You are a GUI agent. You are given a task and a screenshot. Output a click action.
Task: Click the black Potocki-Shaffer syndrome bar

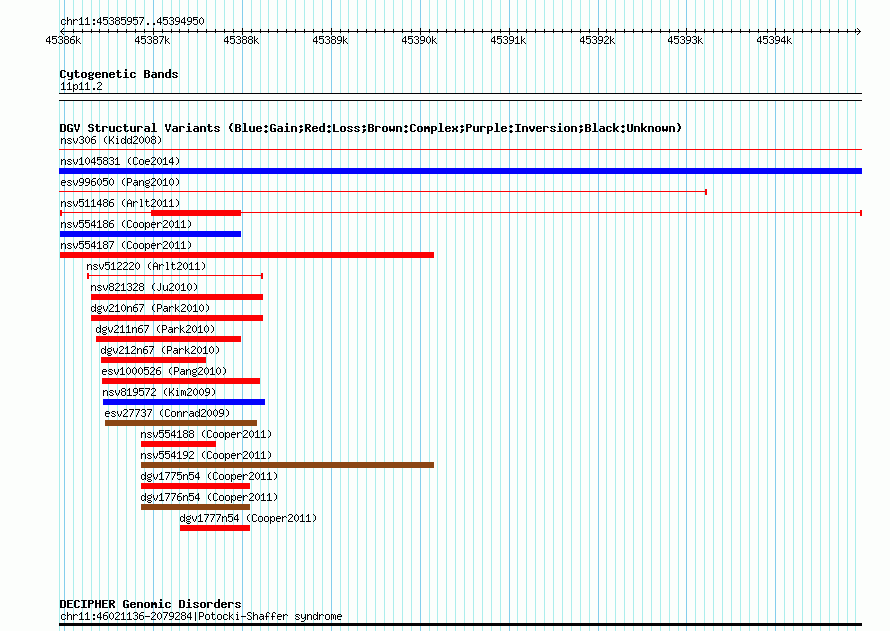(460, 625)
